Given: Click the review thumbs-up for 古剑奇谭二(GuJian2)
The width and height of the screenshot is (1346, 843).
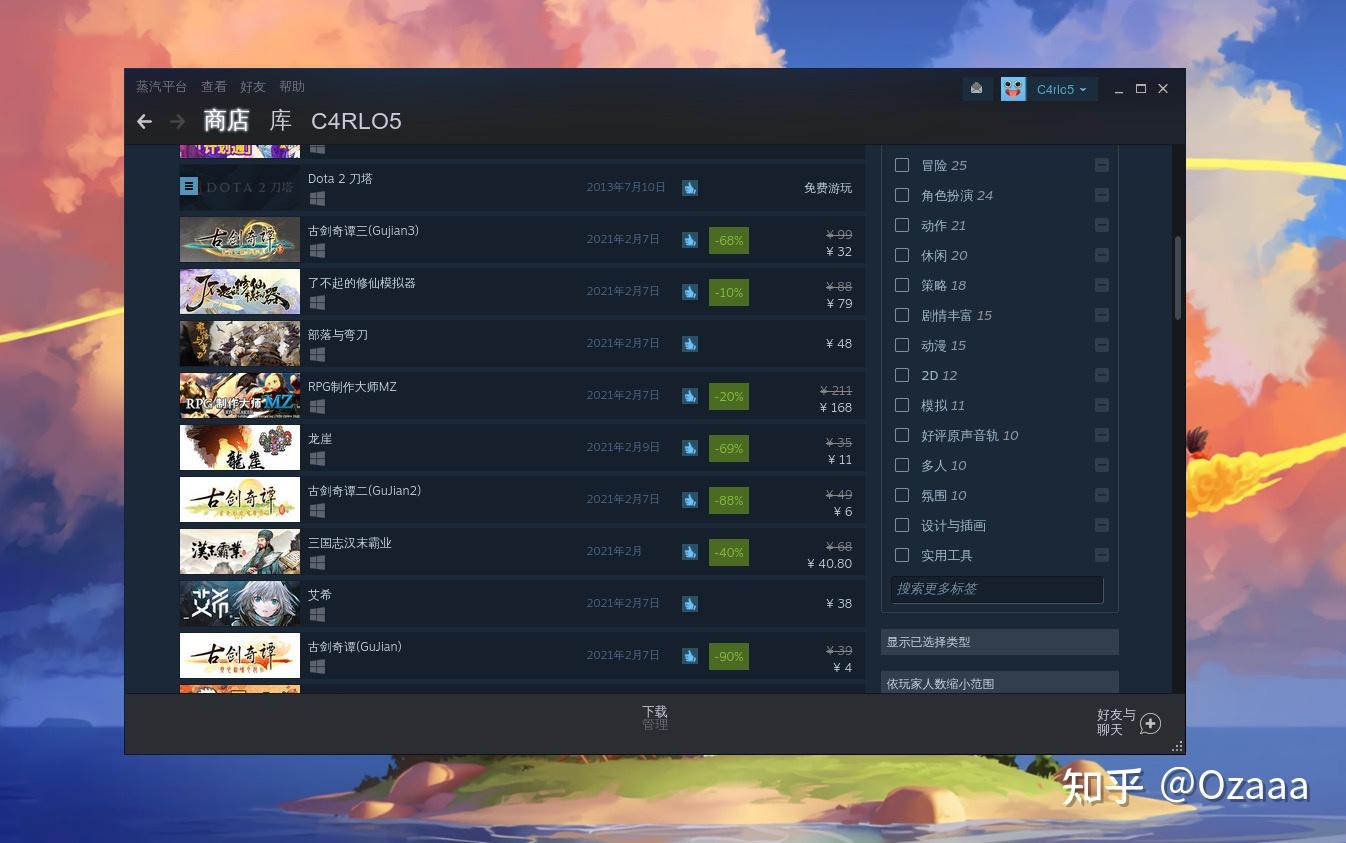Looking at the screenshot, I should [x=690, y=500].
